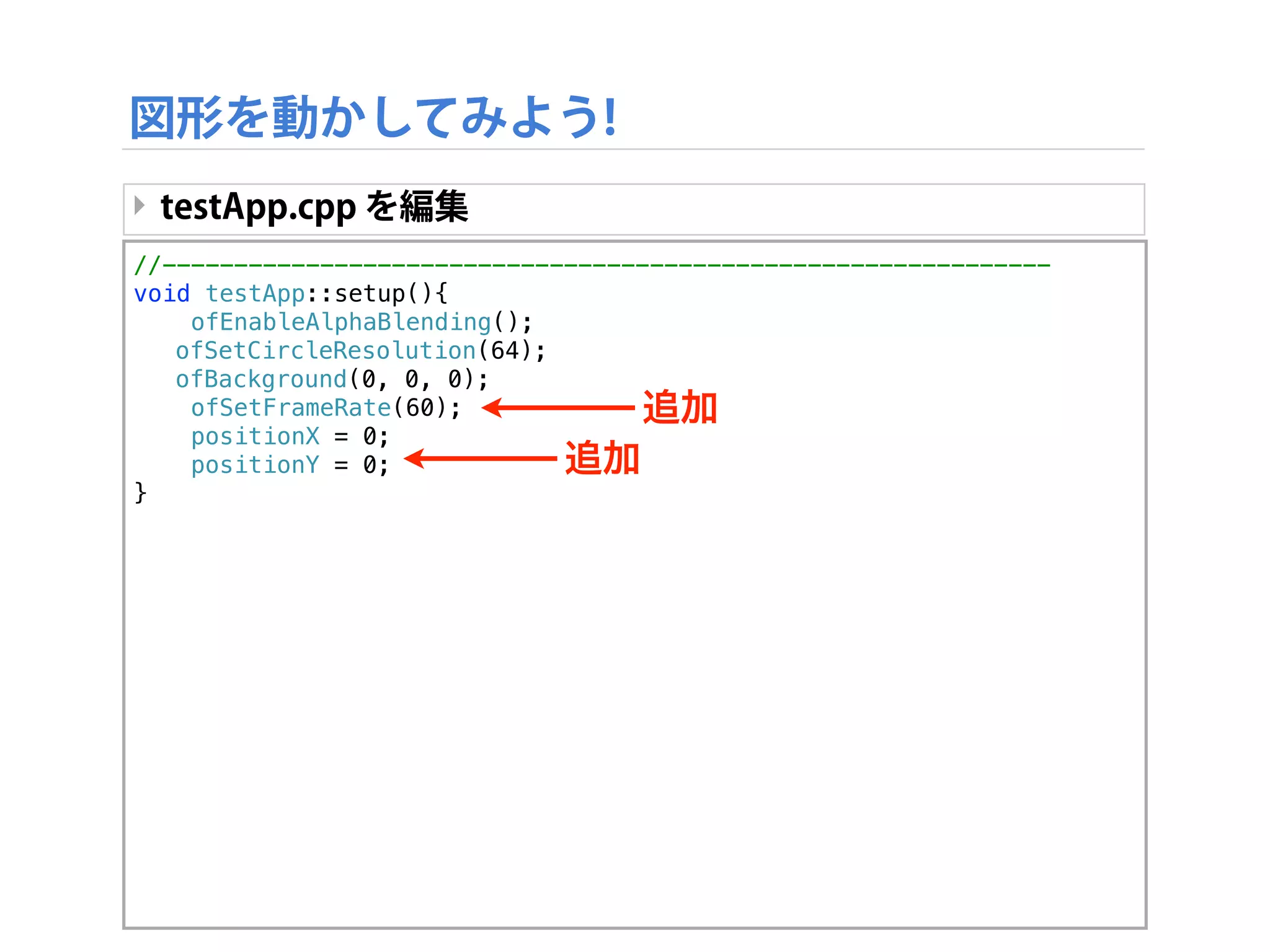The height and width of the screenshot is (952, 1270).
Task: Click the value 64 in ofSetCircleResolution
Action: tap(505, 351)
